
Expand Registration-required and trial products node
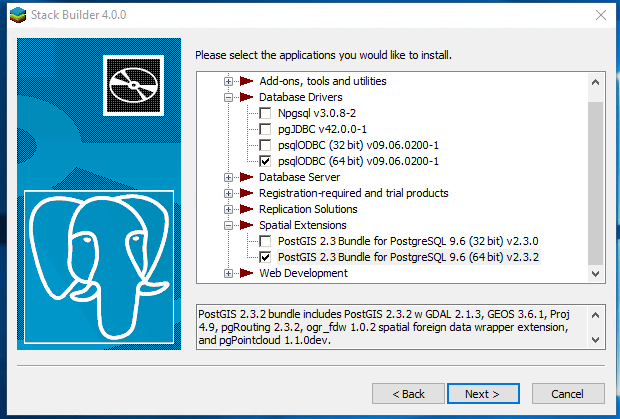(x=228, y=193)
